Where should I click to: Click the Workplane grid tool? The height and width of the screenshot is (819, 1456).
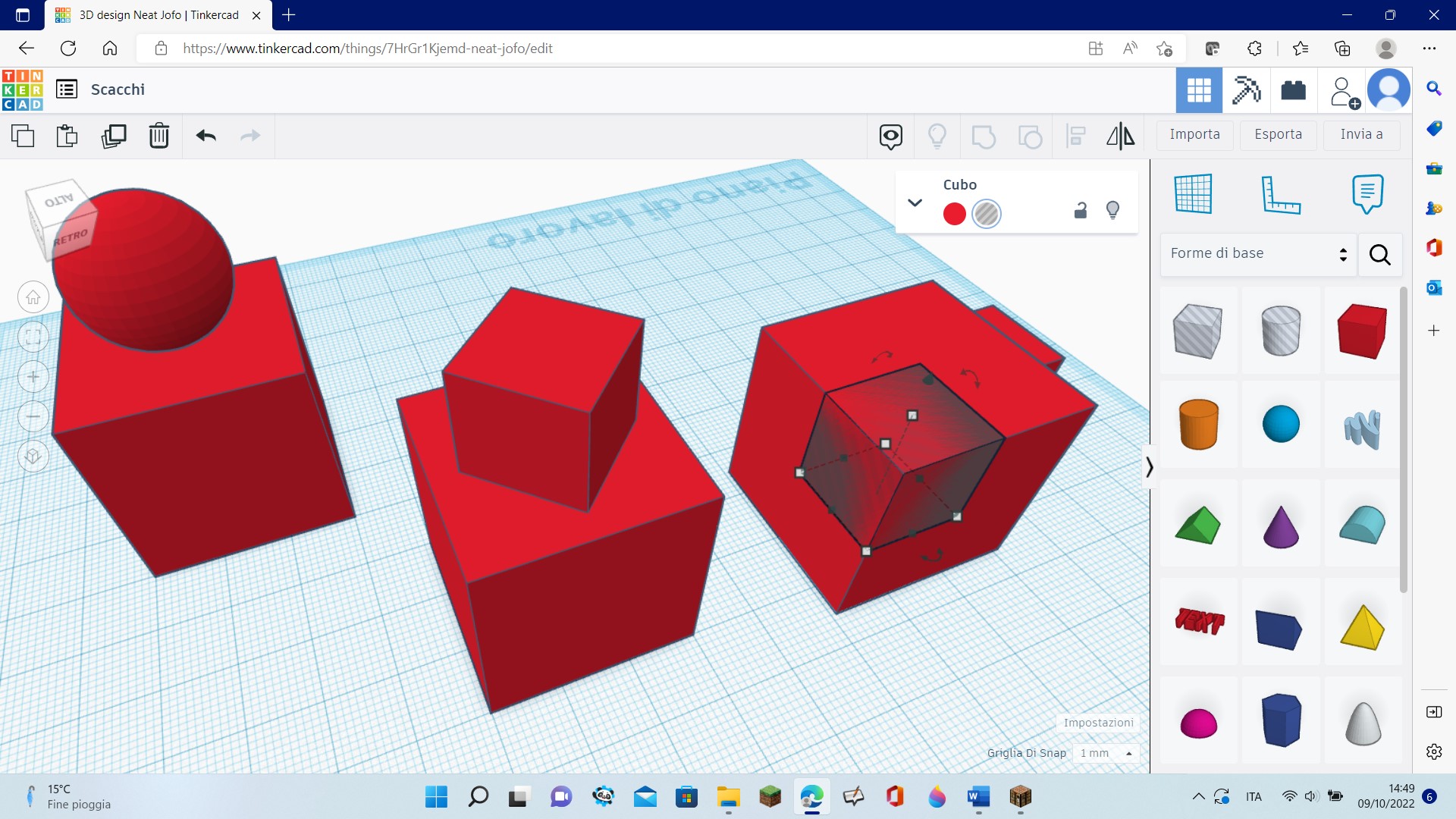pyautogui.click(x=1193, y=194)
